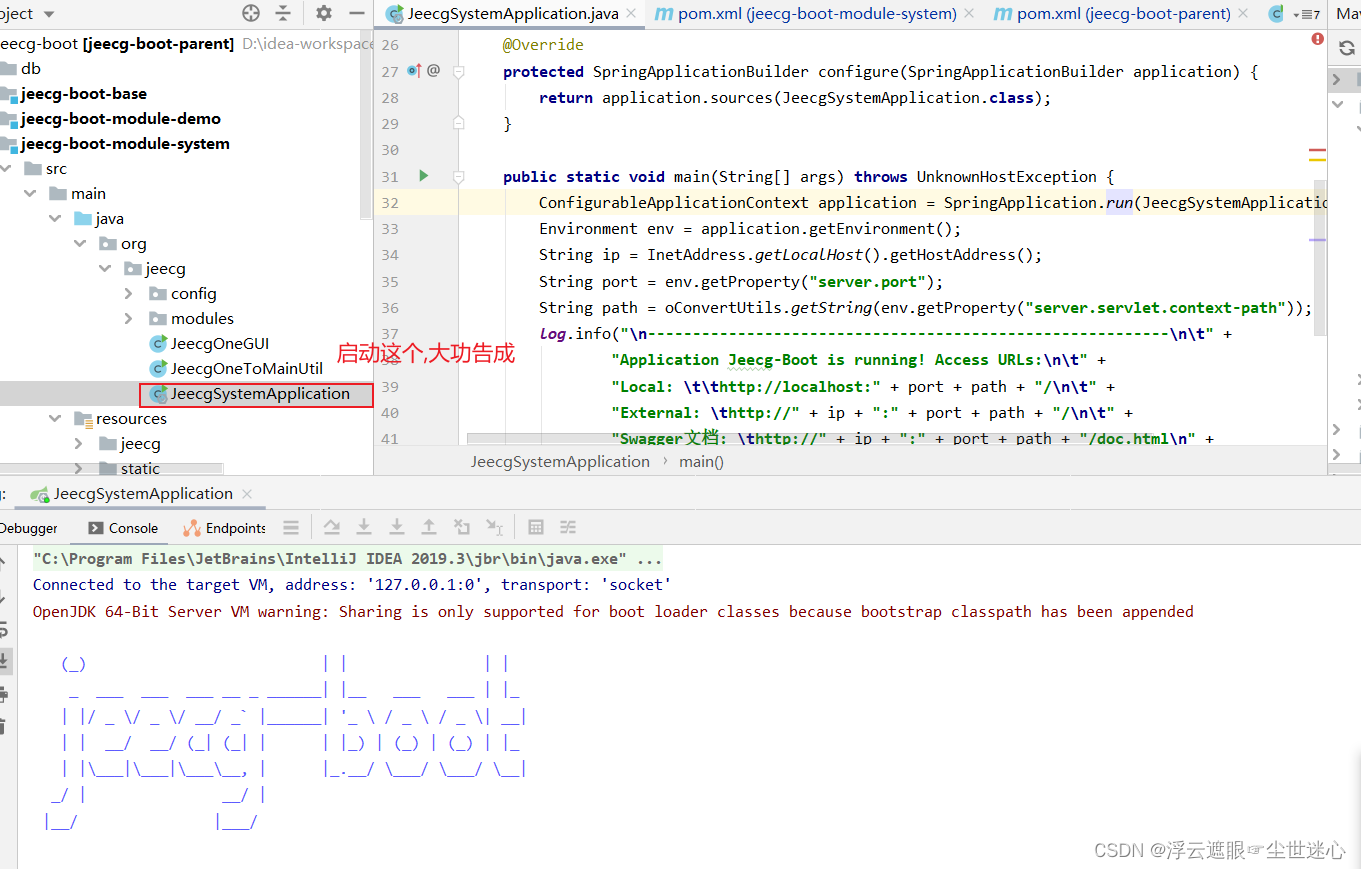Open the Endpoints tab
Viewport: 1361px width, 869px height.
point(225,528)
